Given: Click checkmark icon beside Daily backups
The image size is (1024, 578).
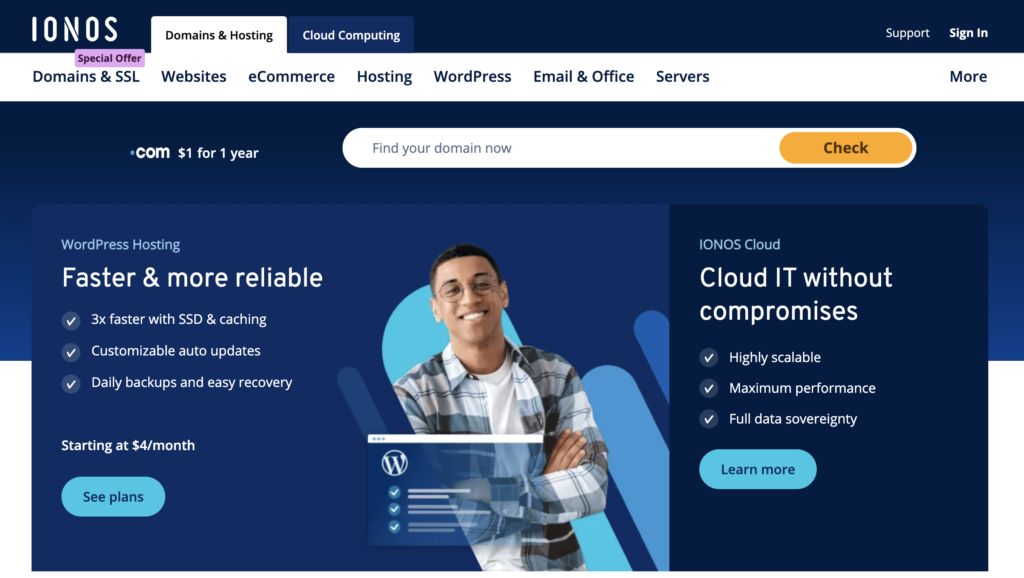Looking at the screenshot, I should point(71,383).
